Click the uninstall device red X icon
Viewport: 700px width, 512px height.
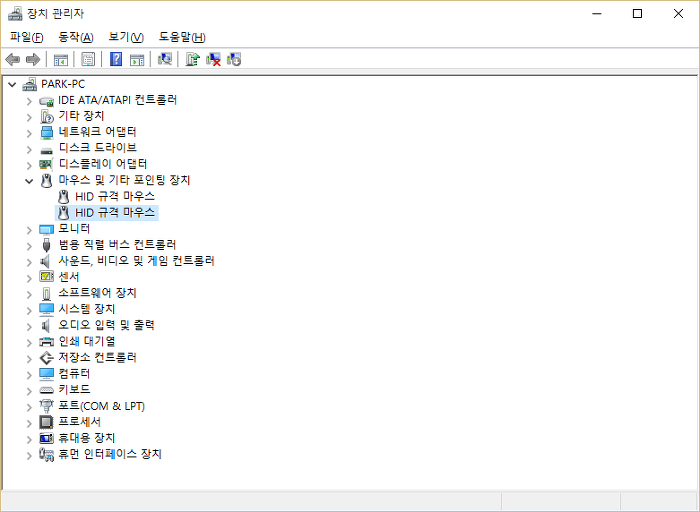coord(213,59)
